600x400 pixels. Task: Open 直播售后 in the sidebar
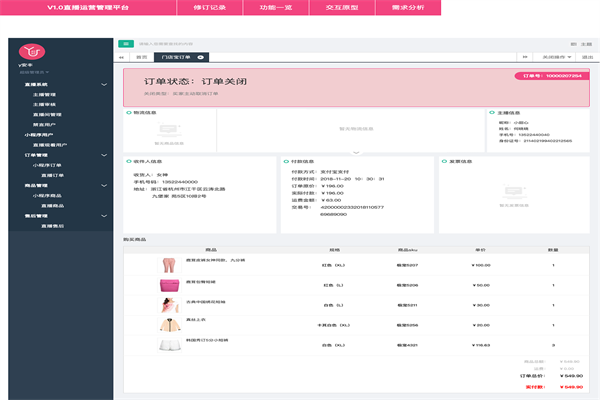coord(52,226)
